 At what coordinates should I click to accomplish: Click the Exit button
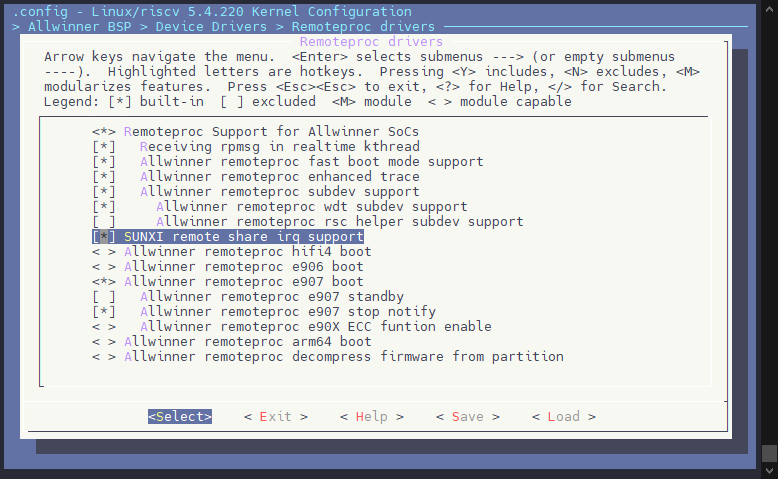pyautogui.click(x=276, y=416)
